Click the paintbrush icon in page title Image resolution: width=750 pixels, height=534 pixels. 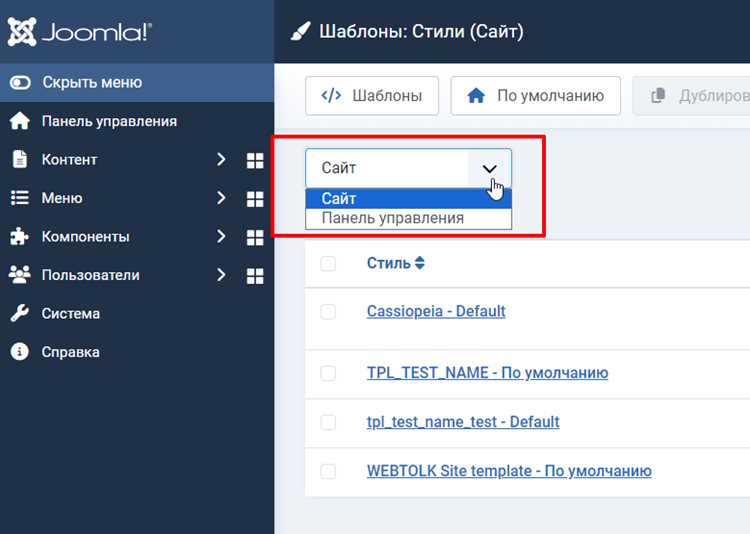pyautogui.click(x=301, y=32)
